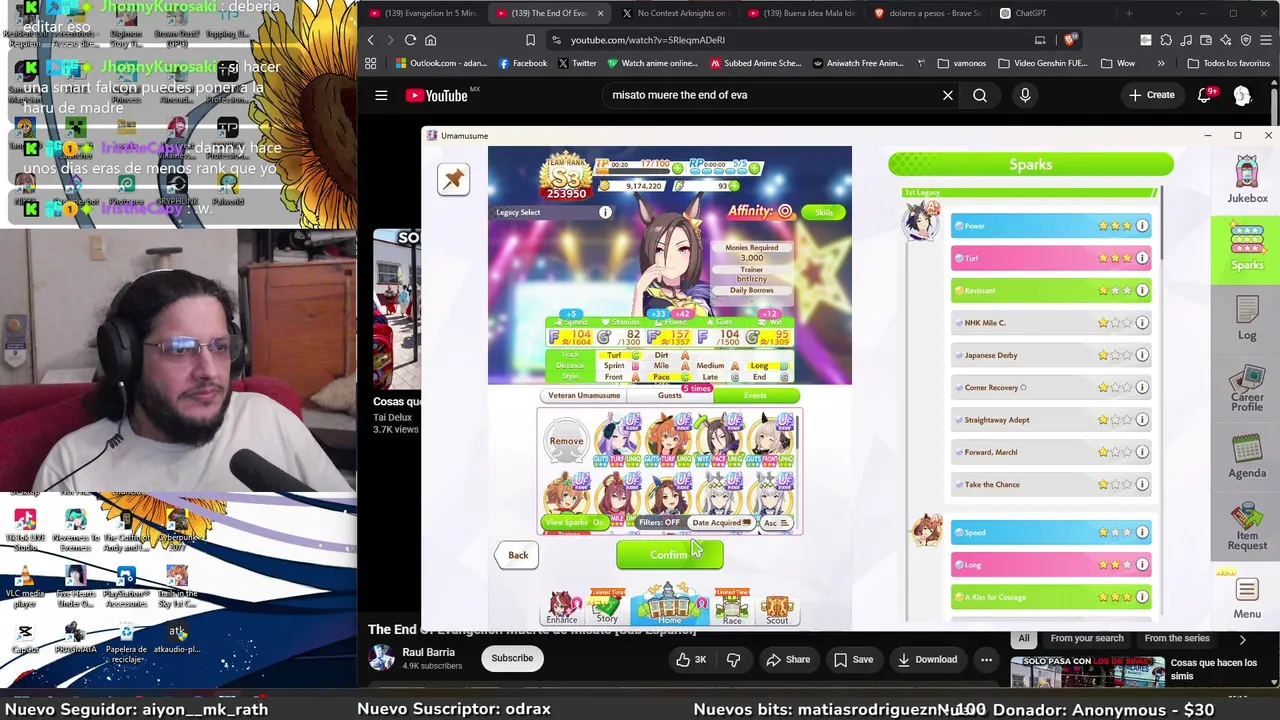
Task: Toggle View Sparks On
Action: click(x=574, y=523)
